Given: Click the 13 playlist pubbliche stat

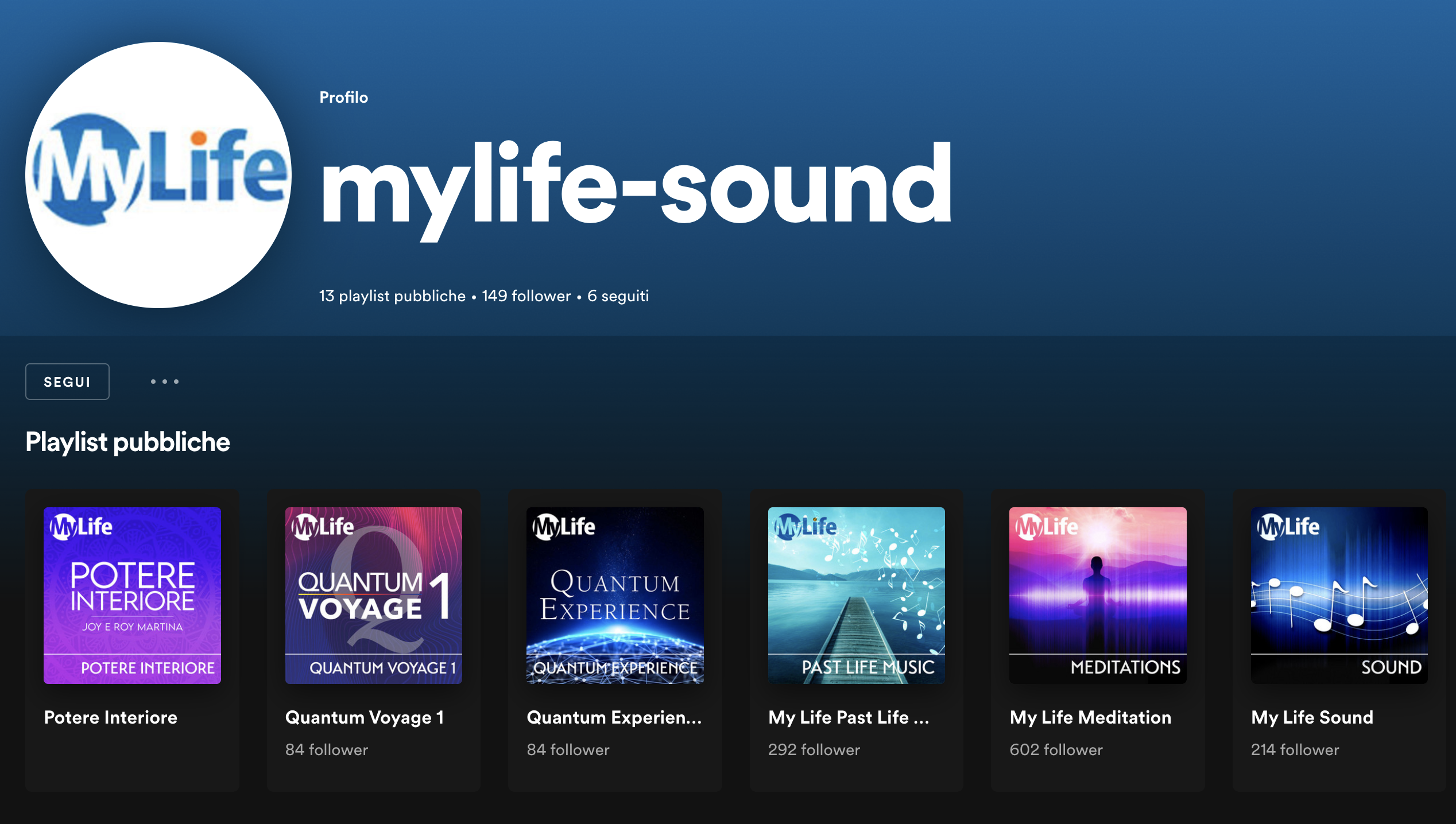Looking at the screenshot, I should 392,296.
